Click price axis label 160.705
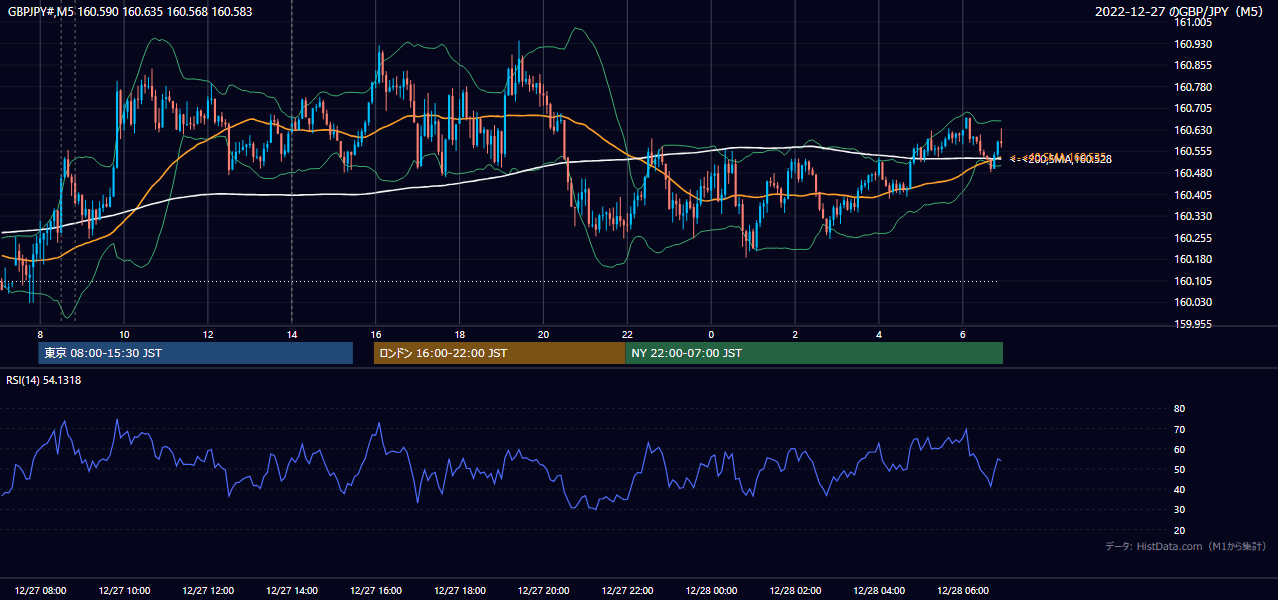Viewport: 1278px width, 600px height. [x=1193, y=108]
